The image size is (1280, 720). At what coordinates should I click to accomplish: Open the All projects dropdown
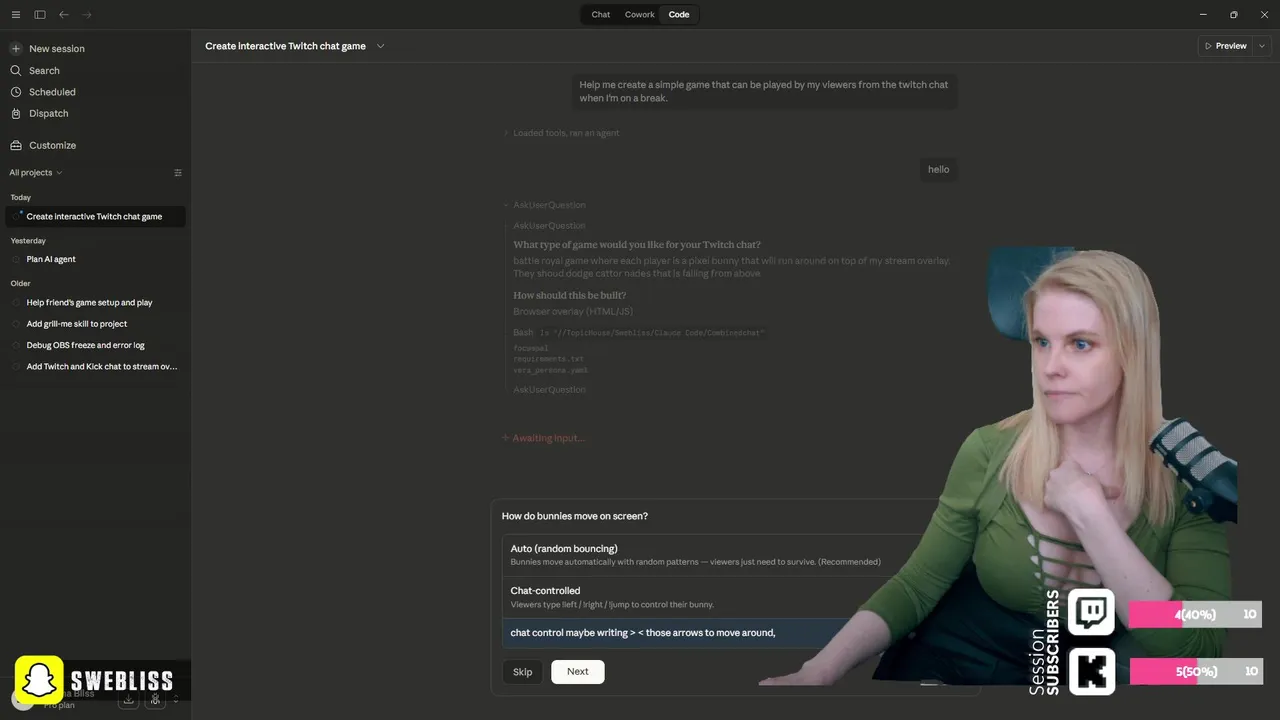(36, 173)
